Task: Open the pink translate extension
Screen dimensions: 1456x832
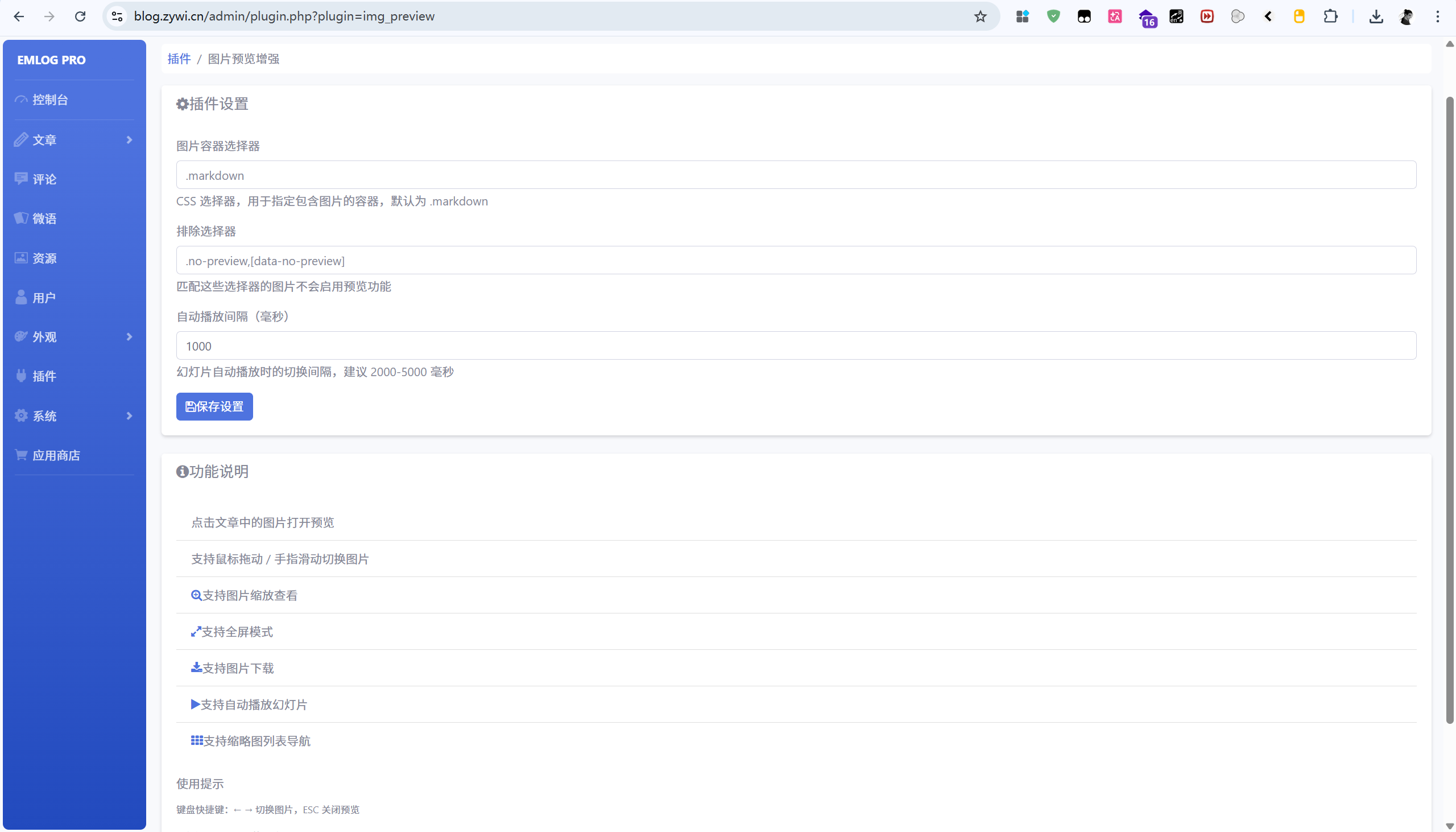Action: pyautogui.click(x=1115, y=17)
